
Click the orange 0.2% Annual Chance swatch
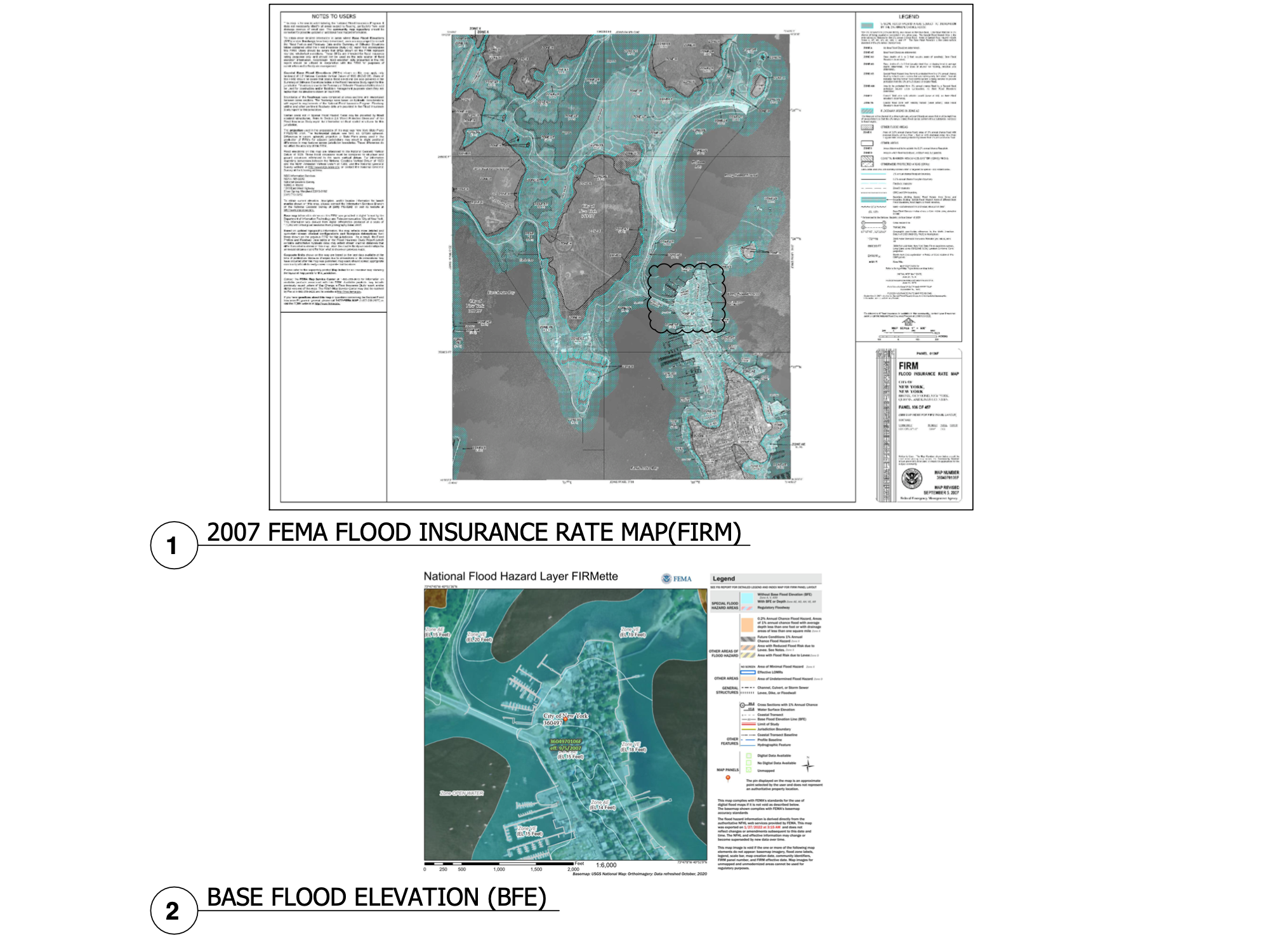[x=747, y=625]
